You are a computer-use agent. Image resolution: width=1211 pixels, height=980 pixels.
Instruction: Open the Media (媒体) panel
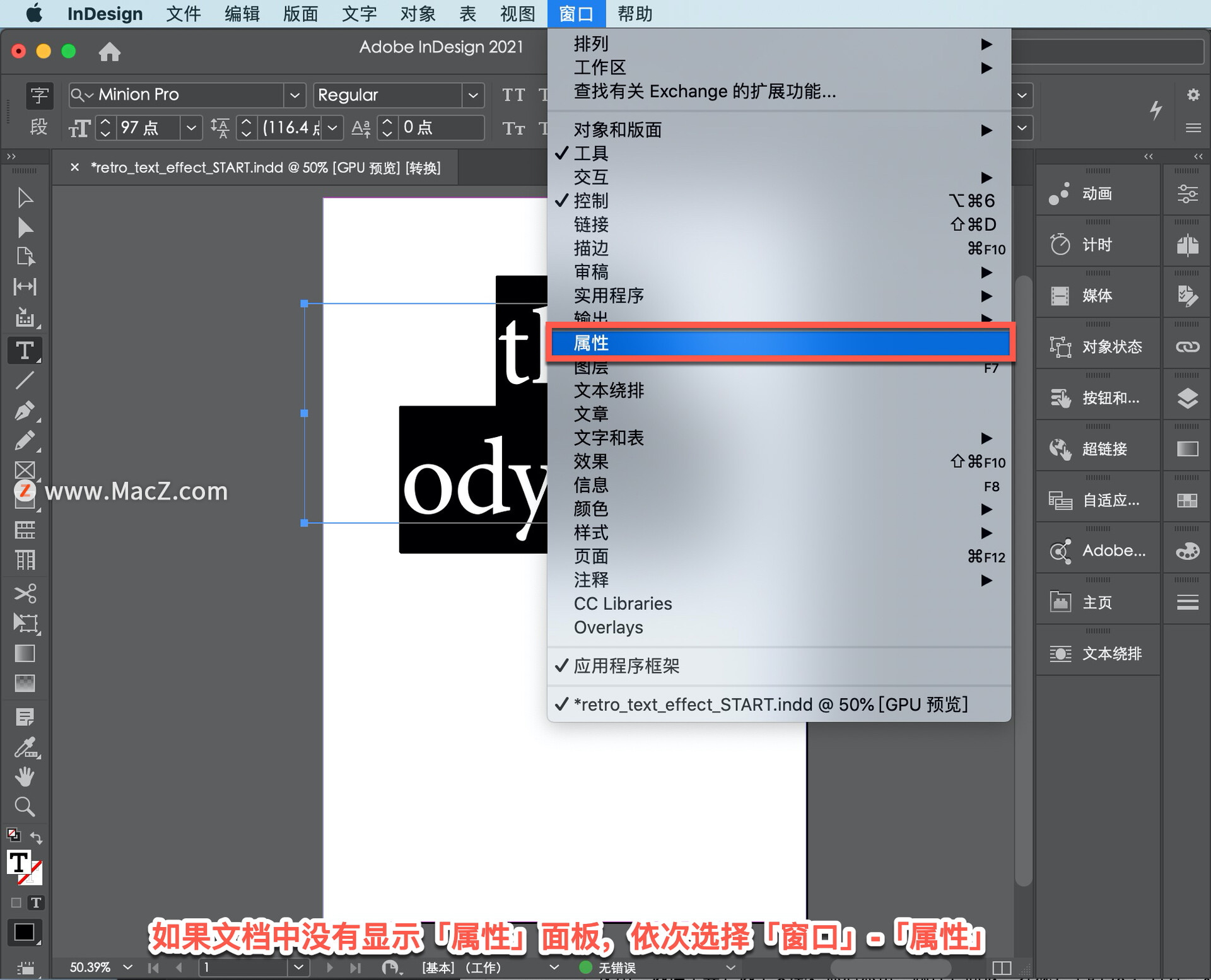1097,296
